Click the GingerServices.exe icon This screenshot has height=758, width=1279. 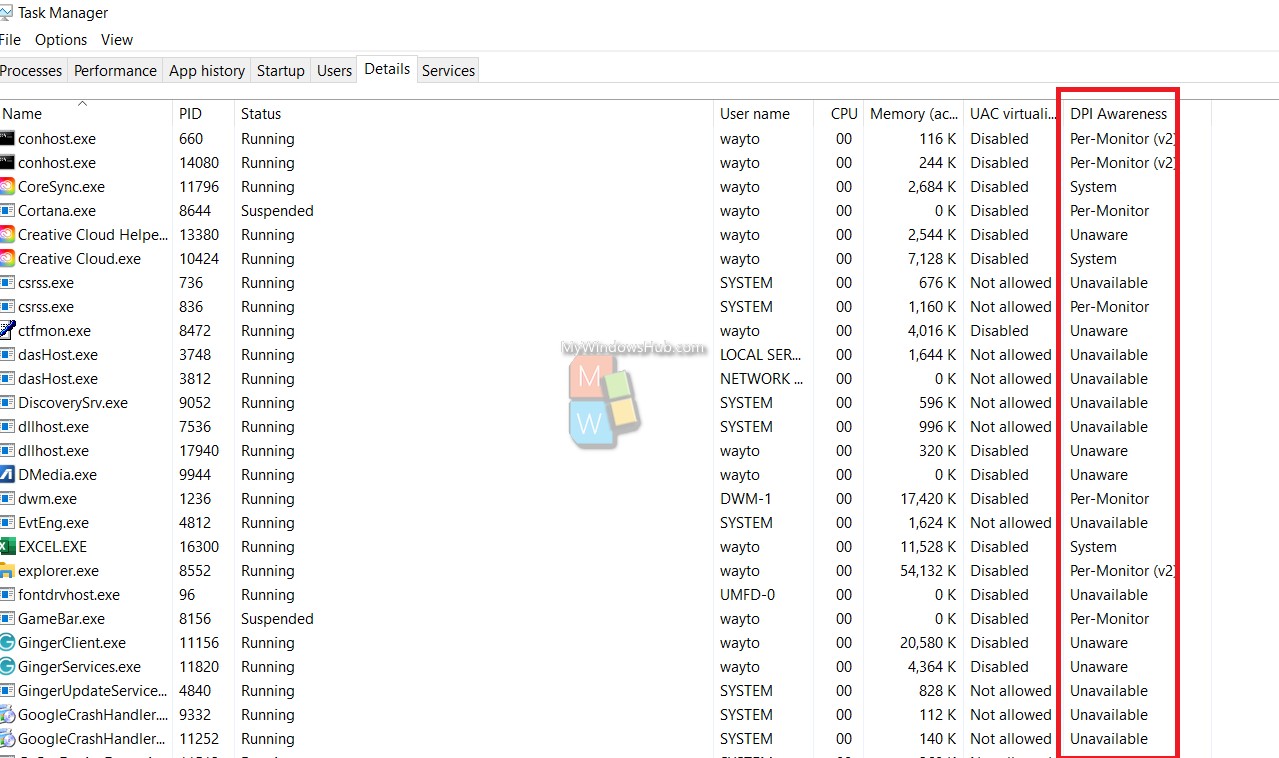point(8,667)
